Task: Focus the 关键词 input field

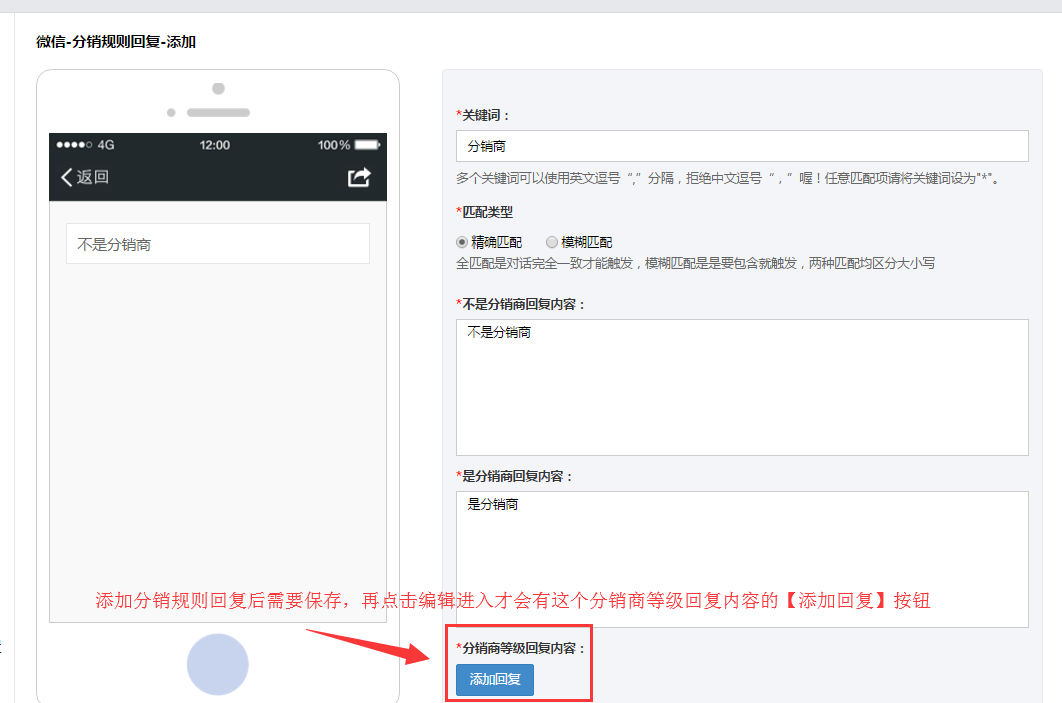Action: [x=742, y=146]
